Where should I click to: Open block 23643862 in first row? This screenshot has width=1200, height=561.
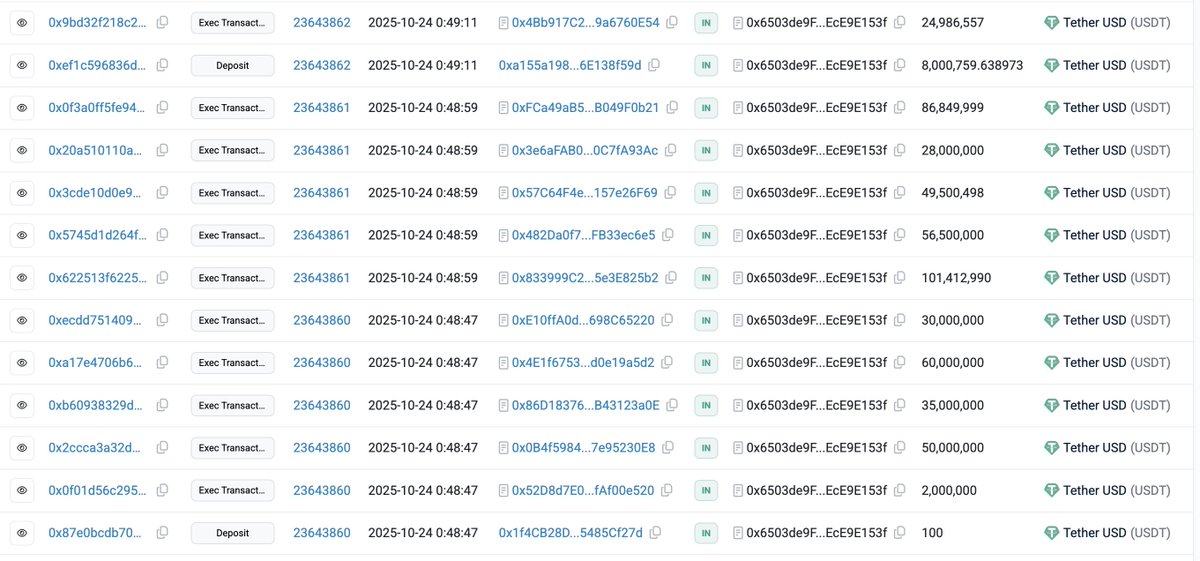(321, 22)
